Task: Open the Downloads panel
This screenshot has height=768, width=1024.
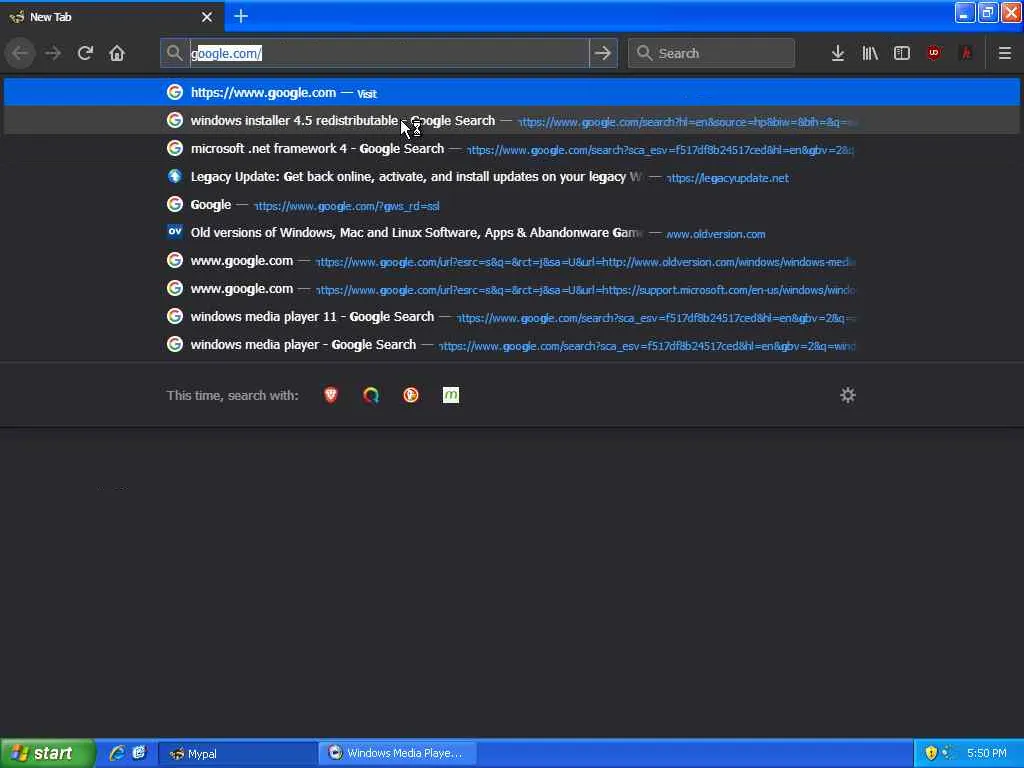Action: pos(838,53)
